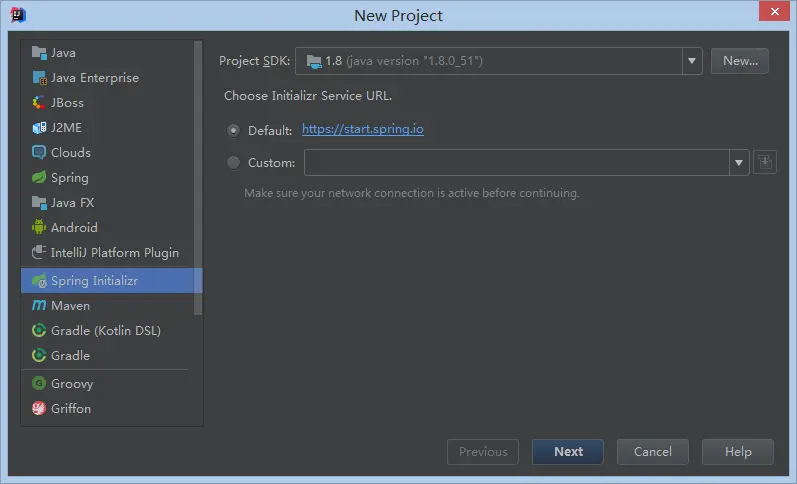Select Java project type

[x=107, y=52]
